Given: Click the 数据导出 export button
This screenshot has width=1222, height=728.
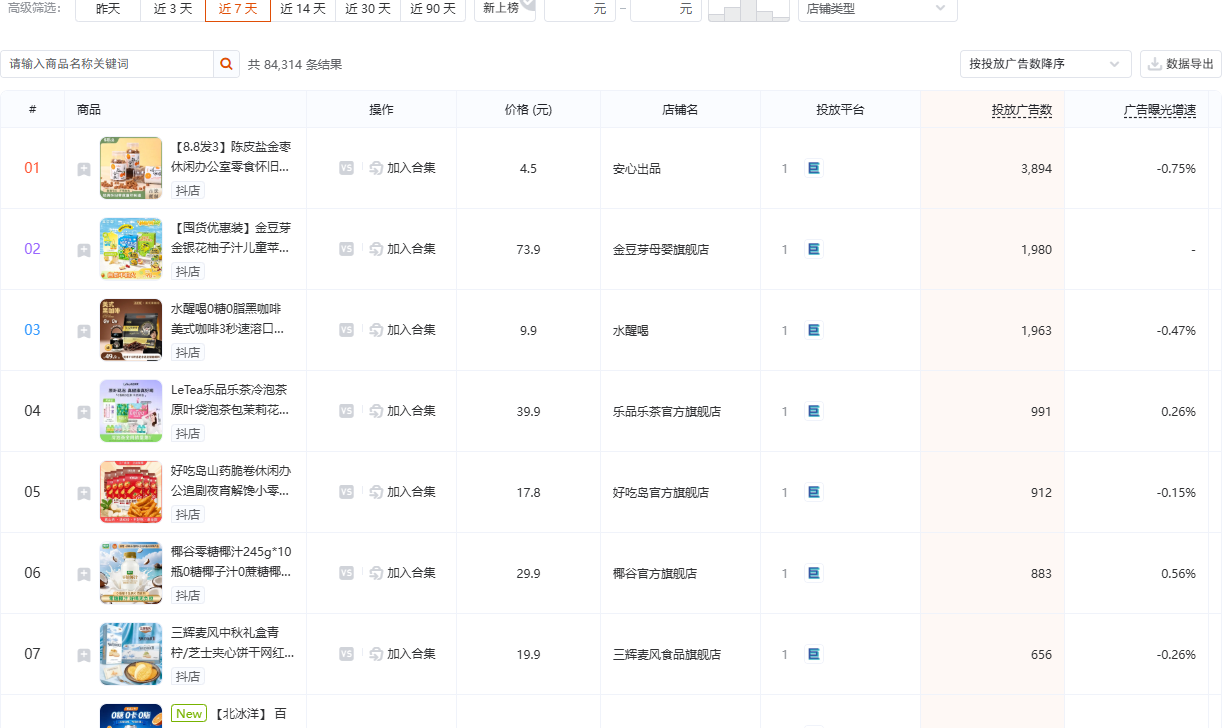Looking at the screenshot, I should (x=1180, y=64).
